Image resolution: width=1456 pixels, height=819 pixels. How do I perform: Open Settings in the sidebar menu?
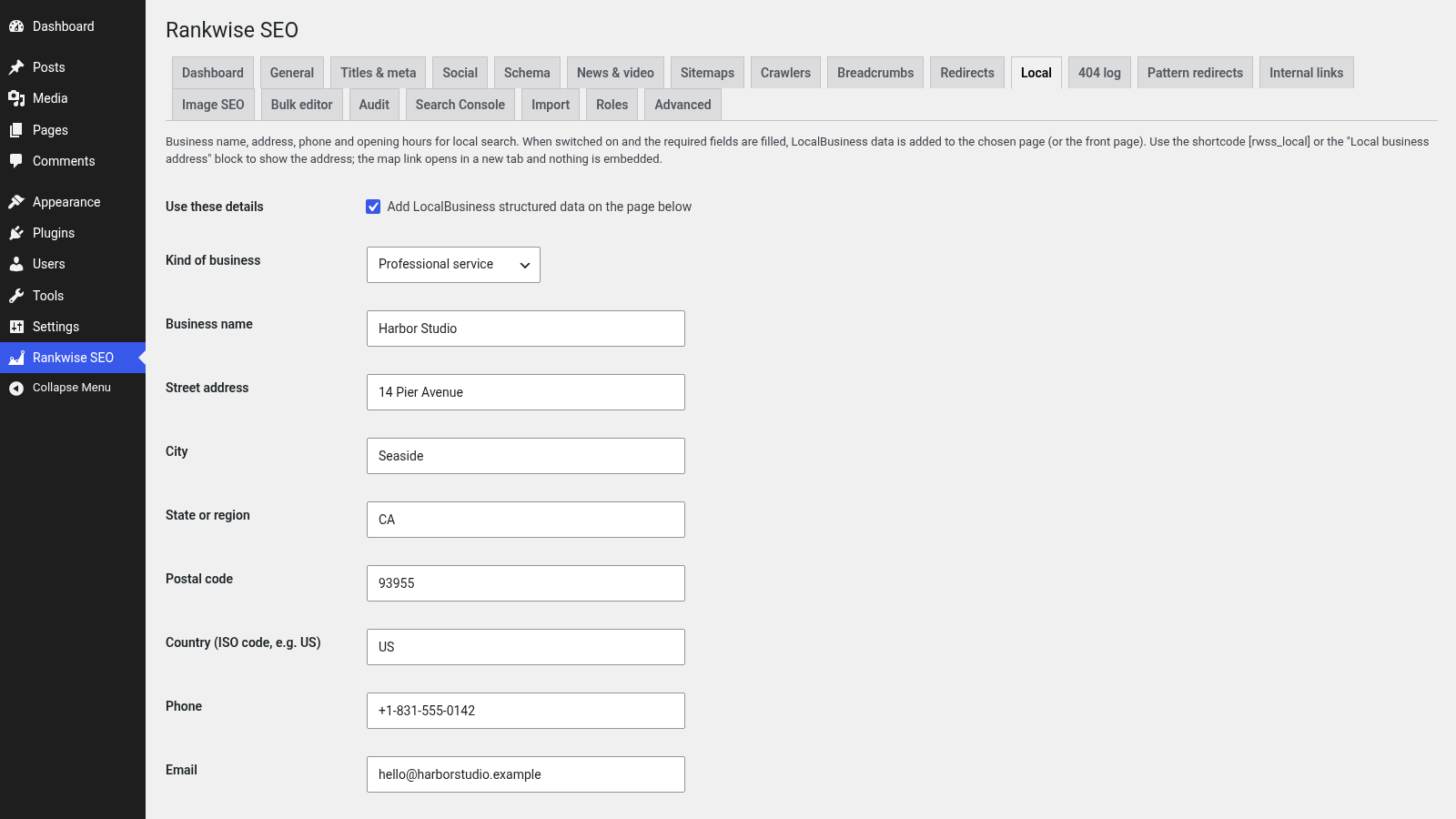73,327
